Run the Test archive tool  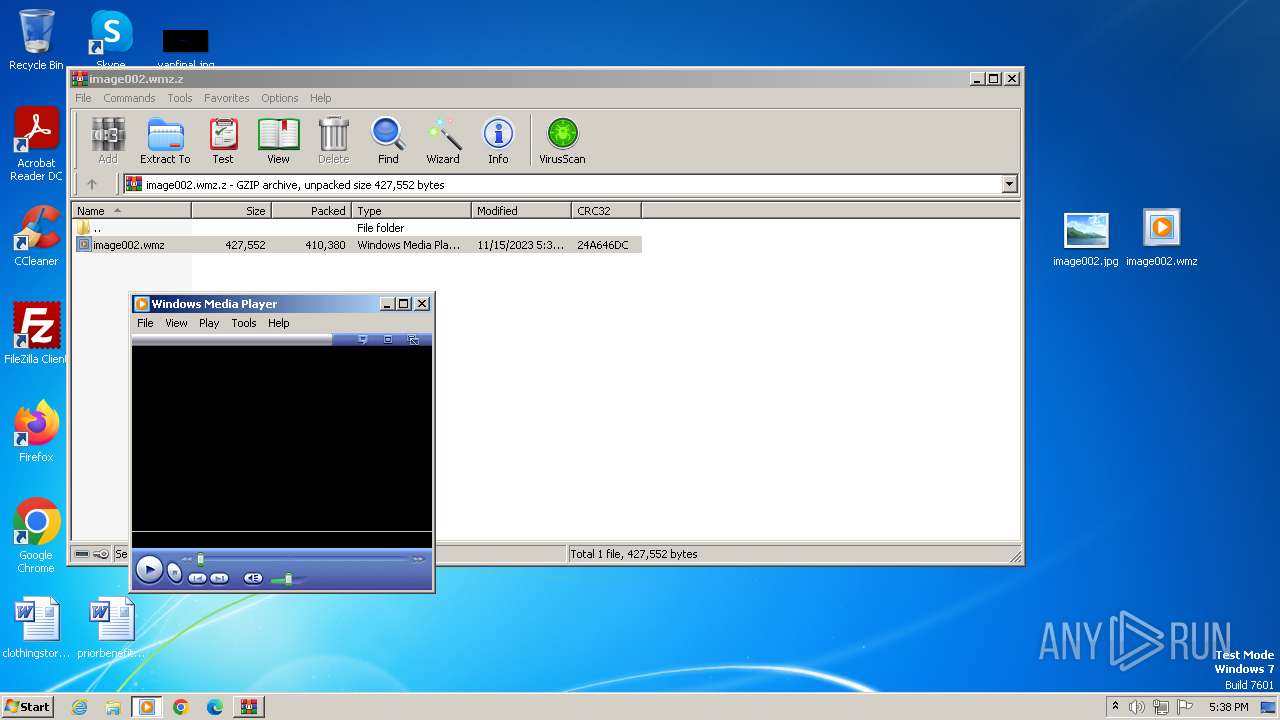(x=223, y=141)
